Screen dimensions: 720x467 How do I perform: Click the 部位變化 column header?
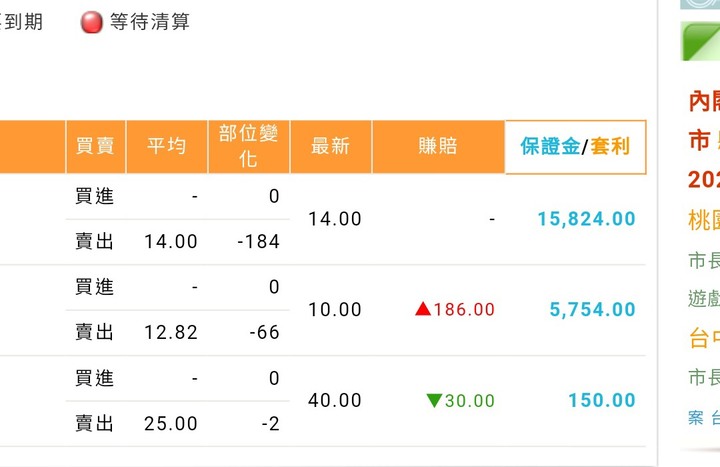248,146
